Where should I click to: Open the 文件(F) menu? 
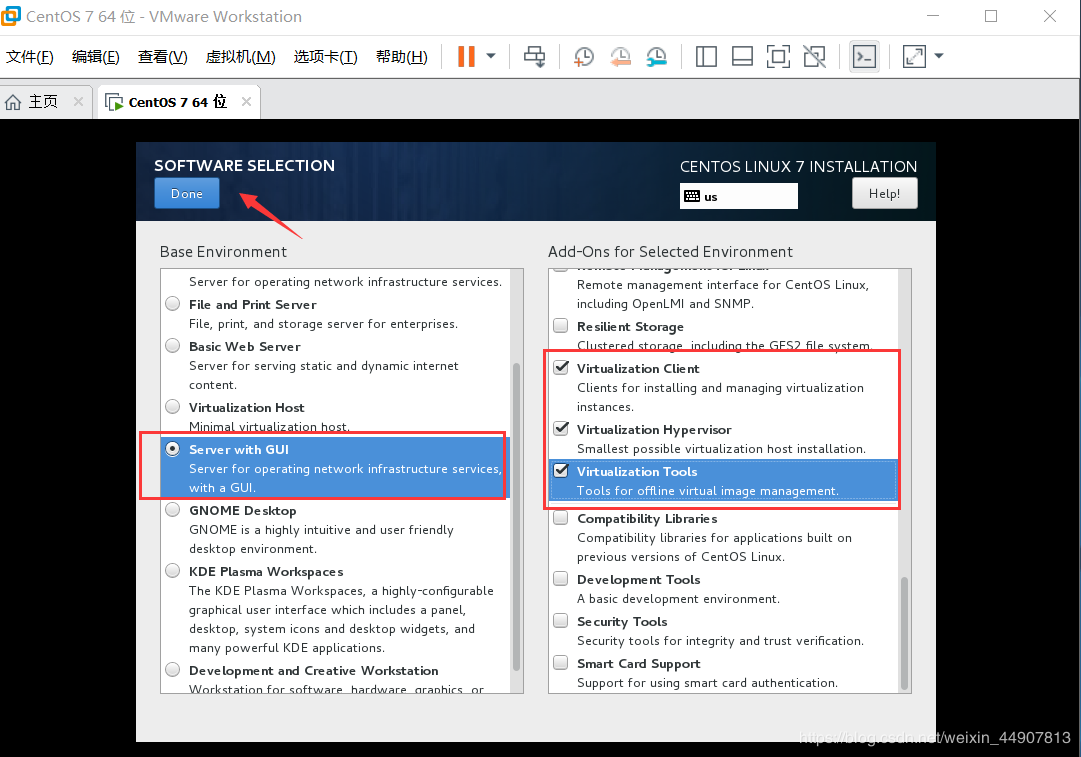[30, 57]
